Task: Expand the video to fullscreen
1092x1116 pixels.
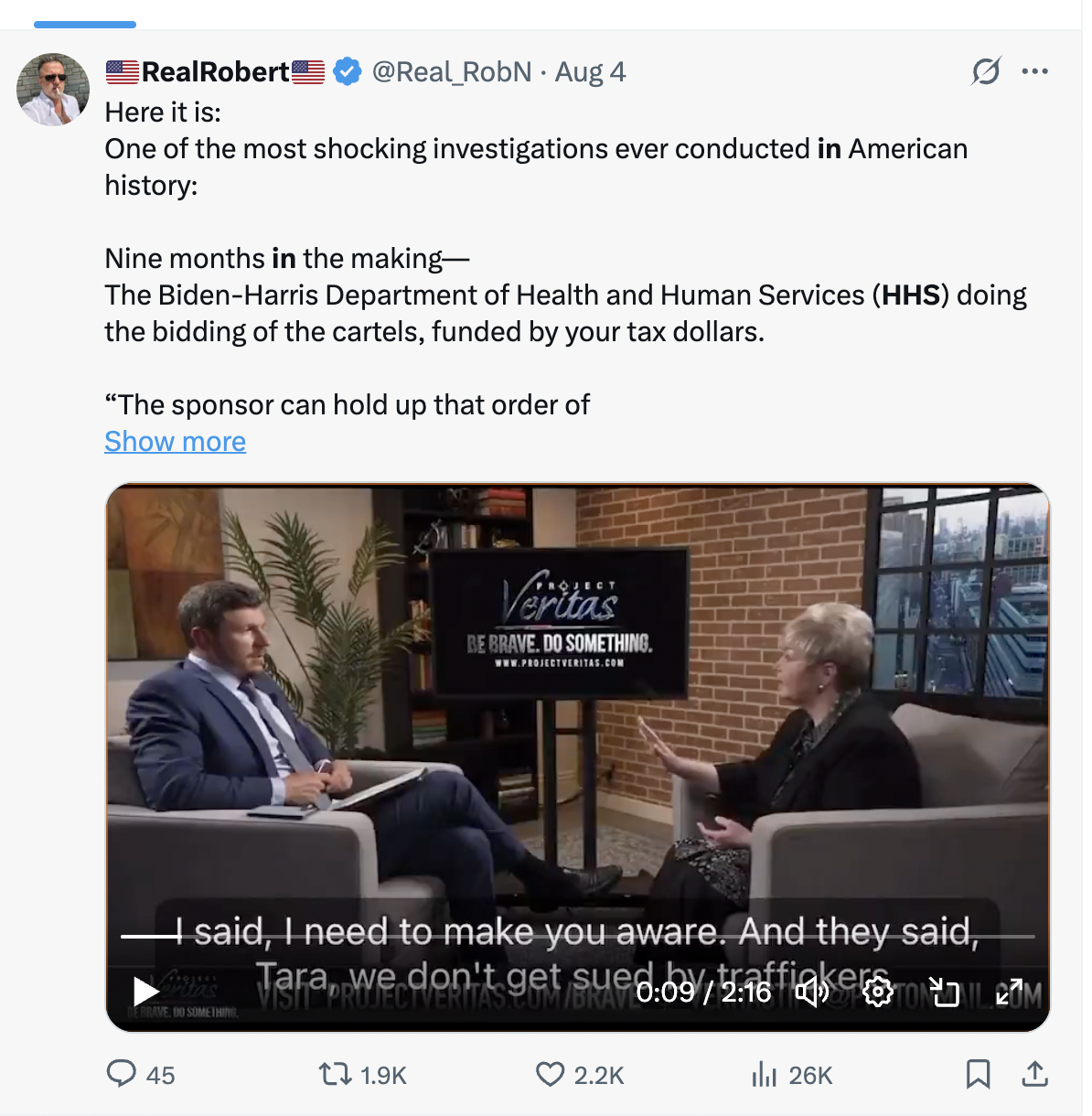Action: coord(1010,992)
